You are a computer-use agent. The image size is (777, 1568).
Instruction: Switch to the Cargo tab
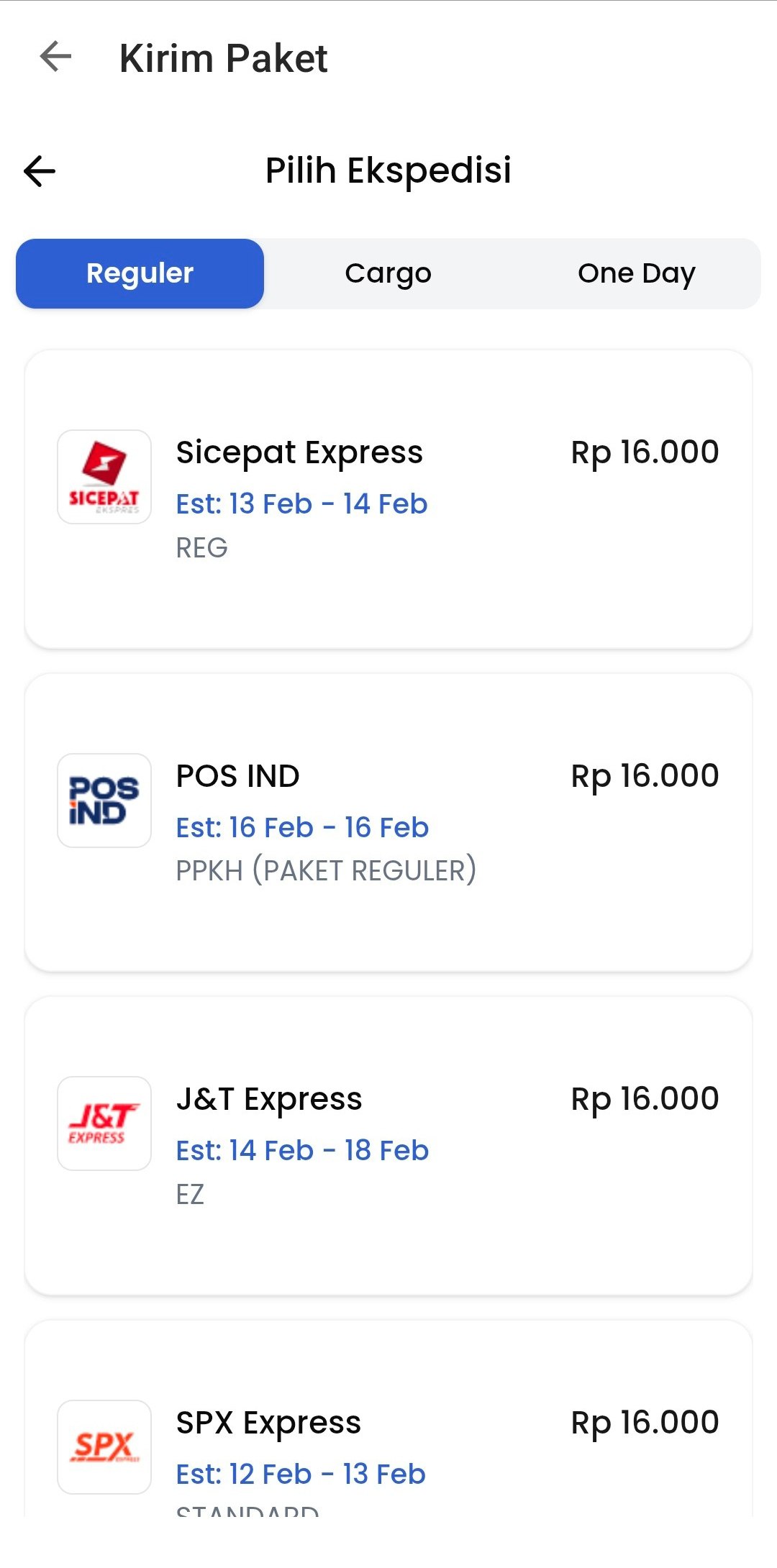(x=388, y=273)
